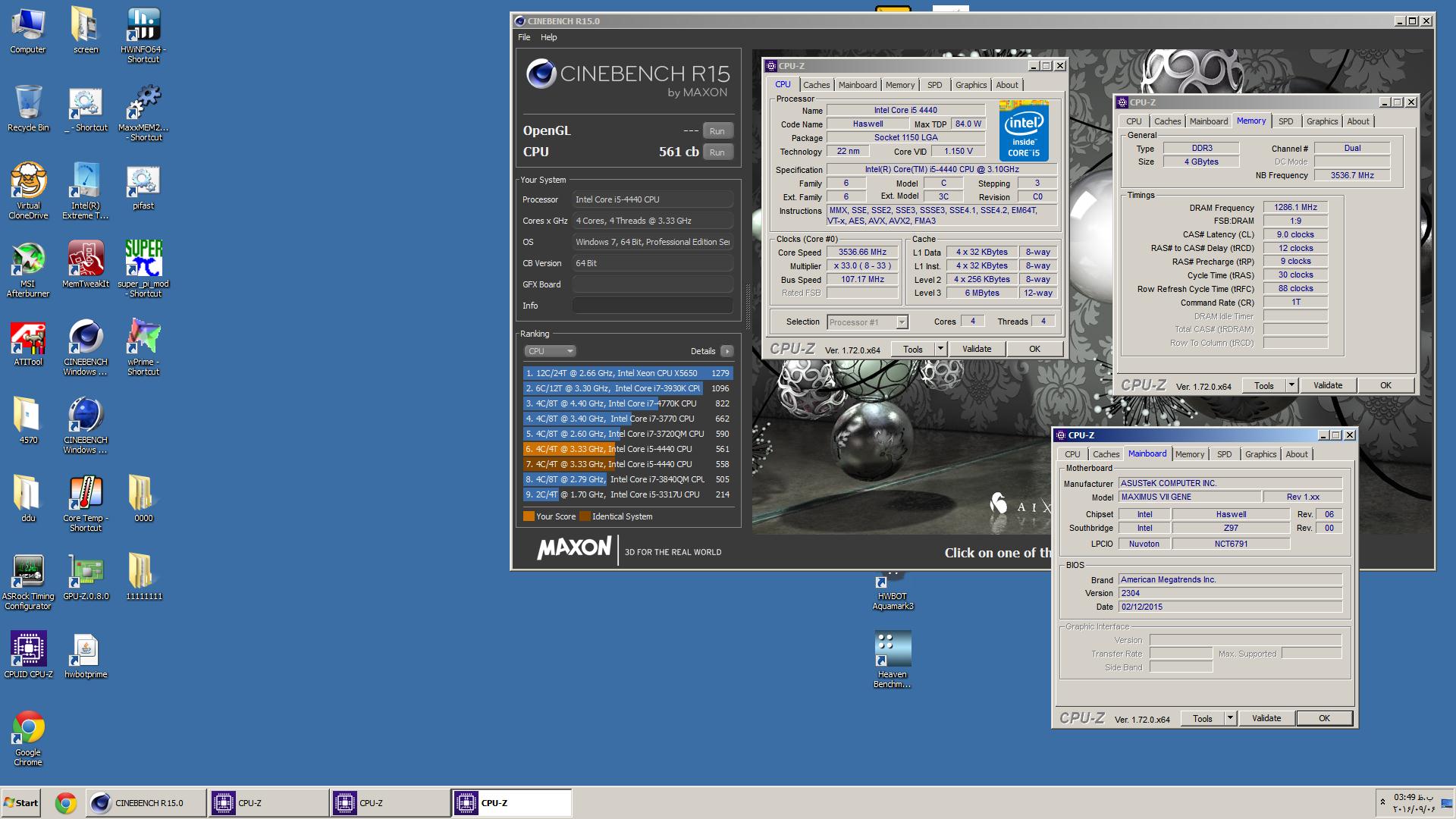1456x819 pixels.
Task: Open the Start menu
Action: tap(21, 803)
